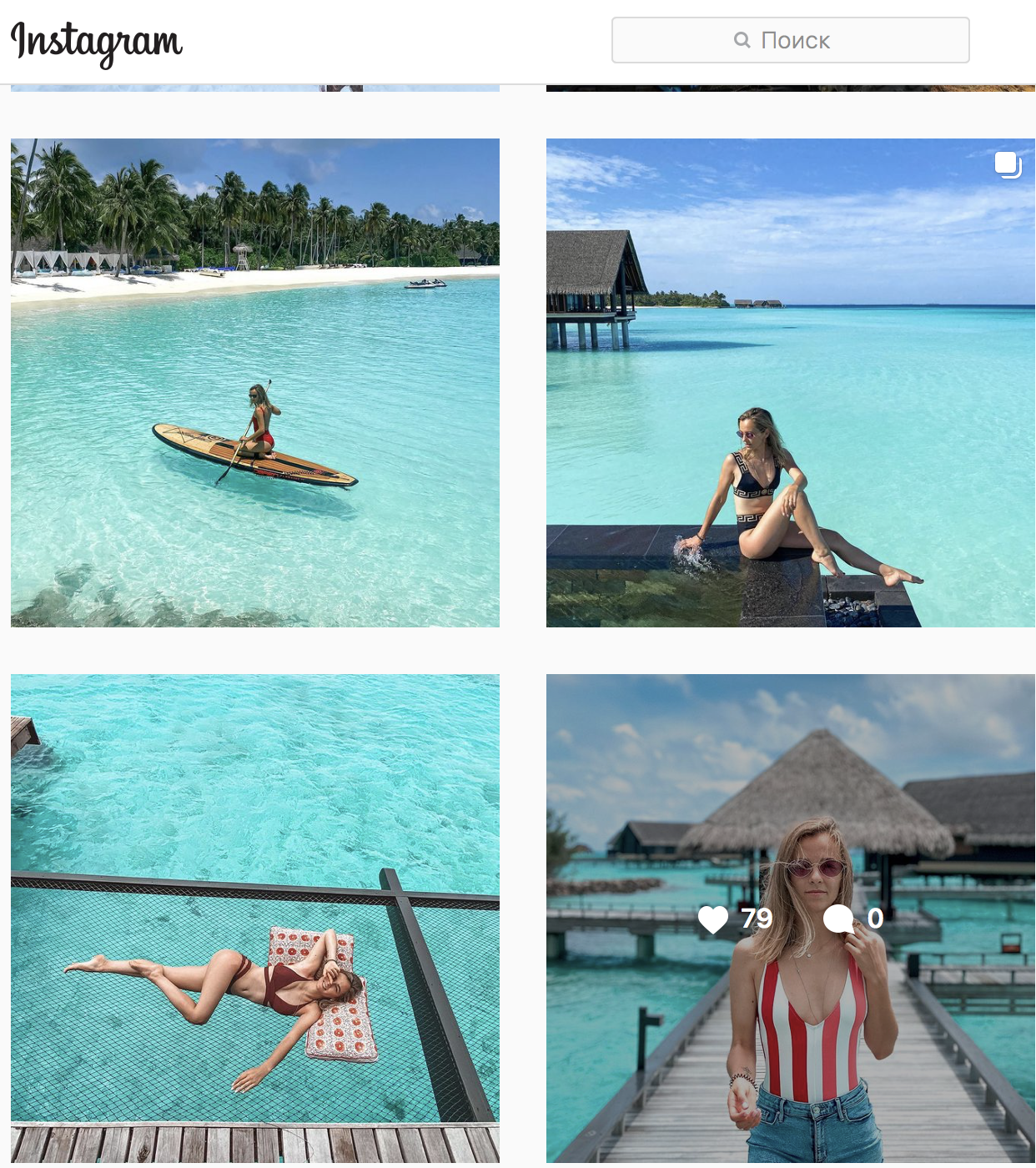Click the white comment bubble icon

[x=838, y=919]
